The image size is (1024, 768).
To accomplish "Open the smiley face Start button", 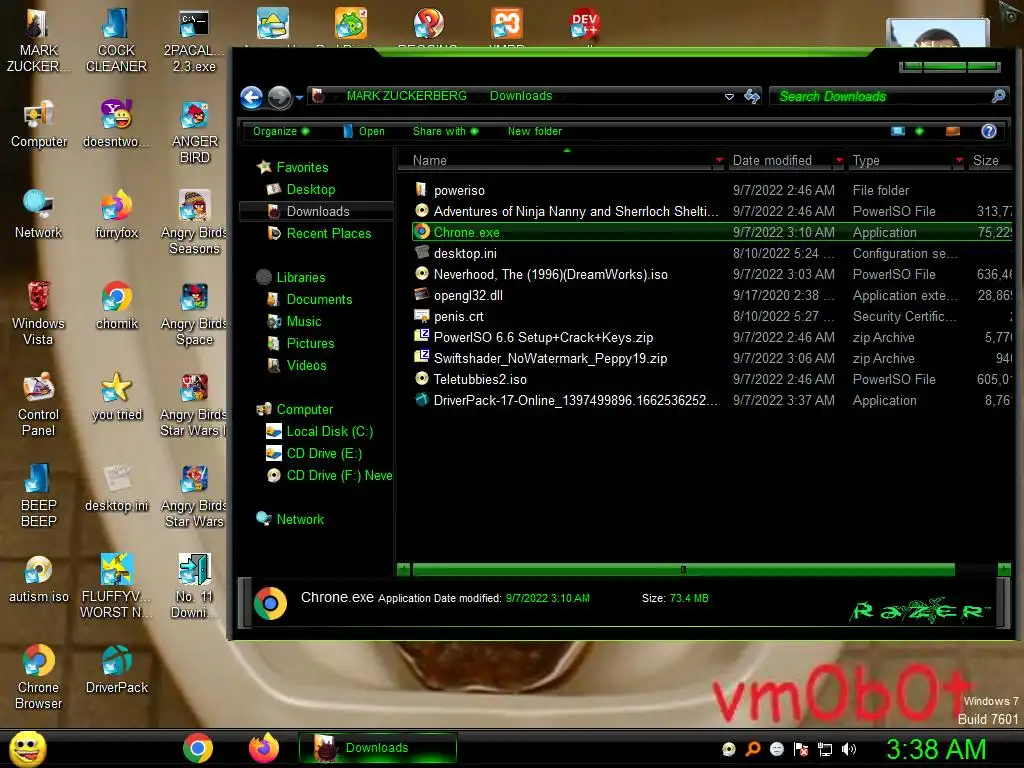I will [x=28, y=748].
